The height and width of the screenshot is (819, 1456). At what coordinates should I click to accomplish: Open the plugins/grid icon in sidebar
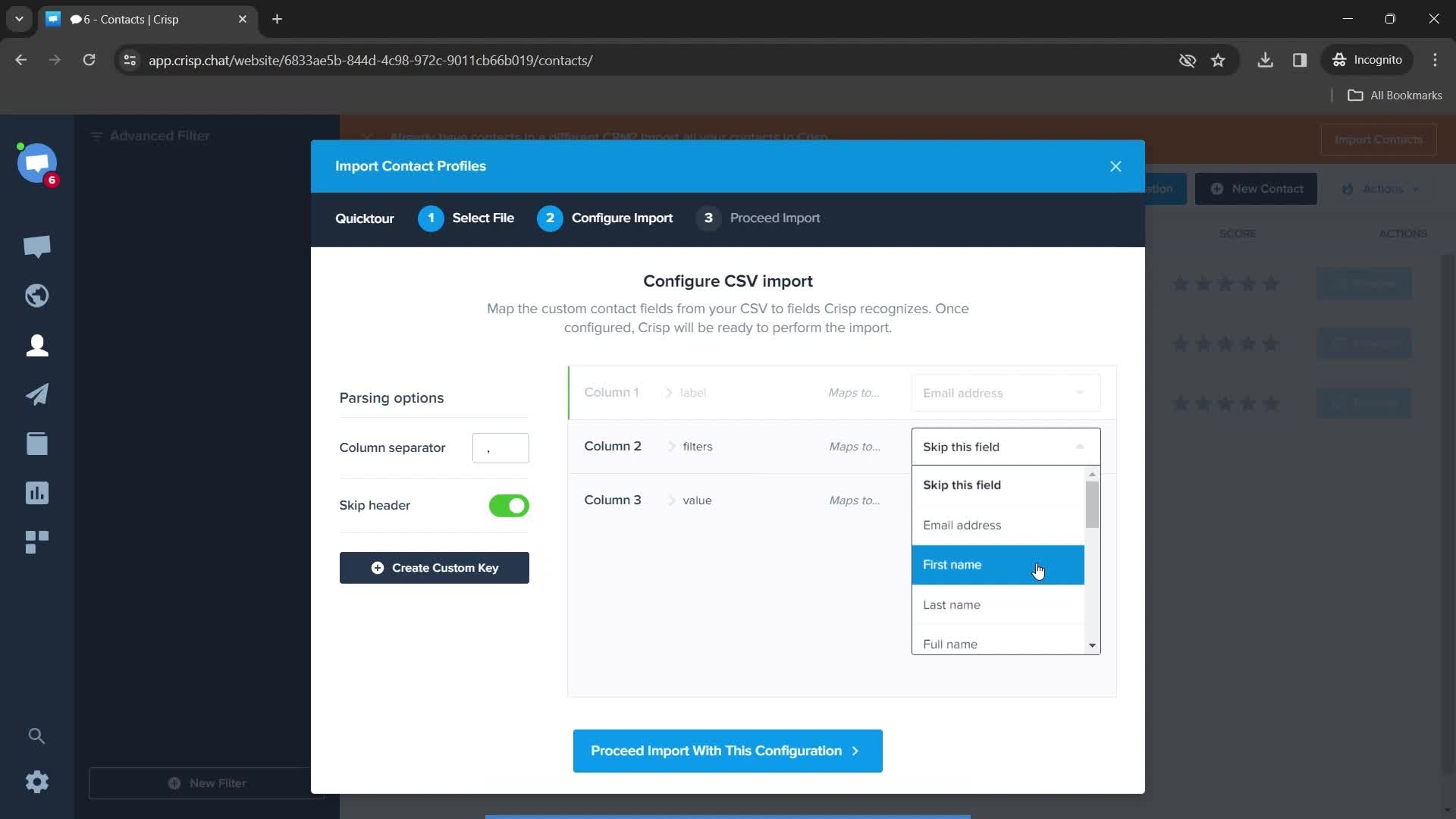click(x=37, y=541)
